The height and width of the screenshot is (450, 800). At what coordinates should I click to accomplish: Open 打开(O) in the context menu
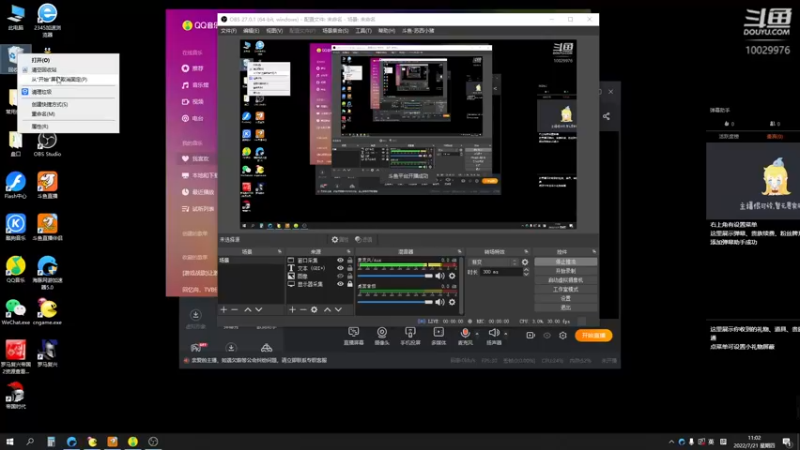pos(41,60)
